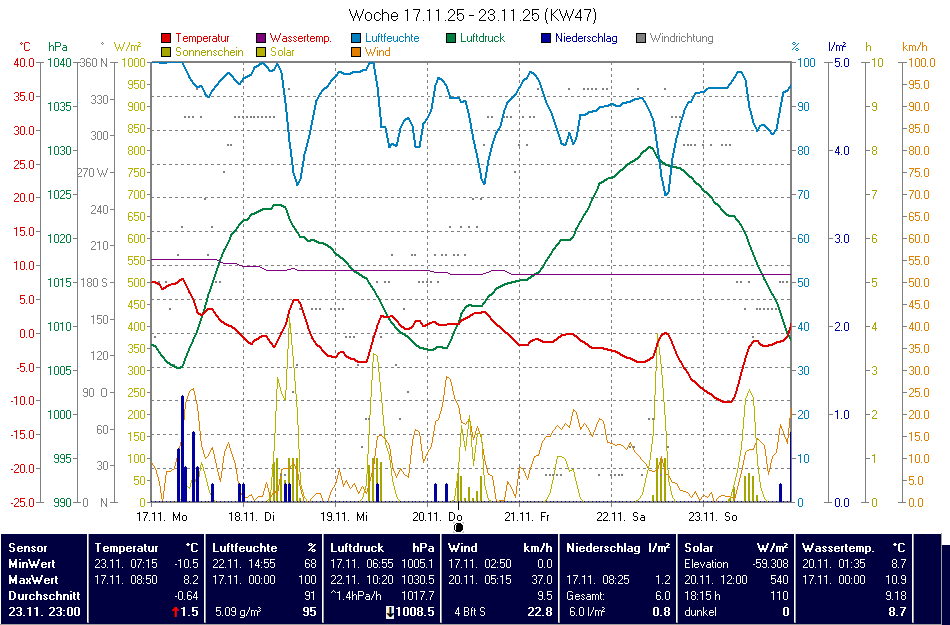This screenshot has height=625, width=950.
Task: Click the dark blue Niederschlag legend square
Action: point(547,38)
